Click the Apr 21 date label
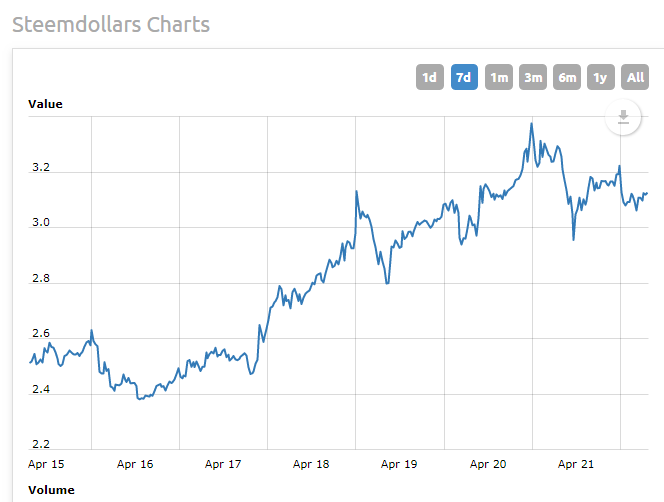The width and height of the screenshot is (664, 502). point(575,464)
